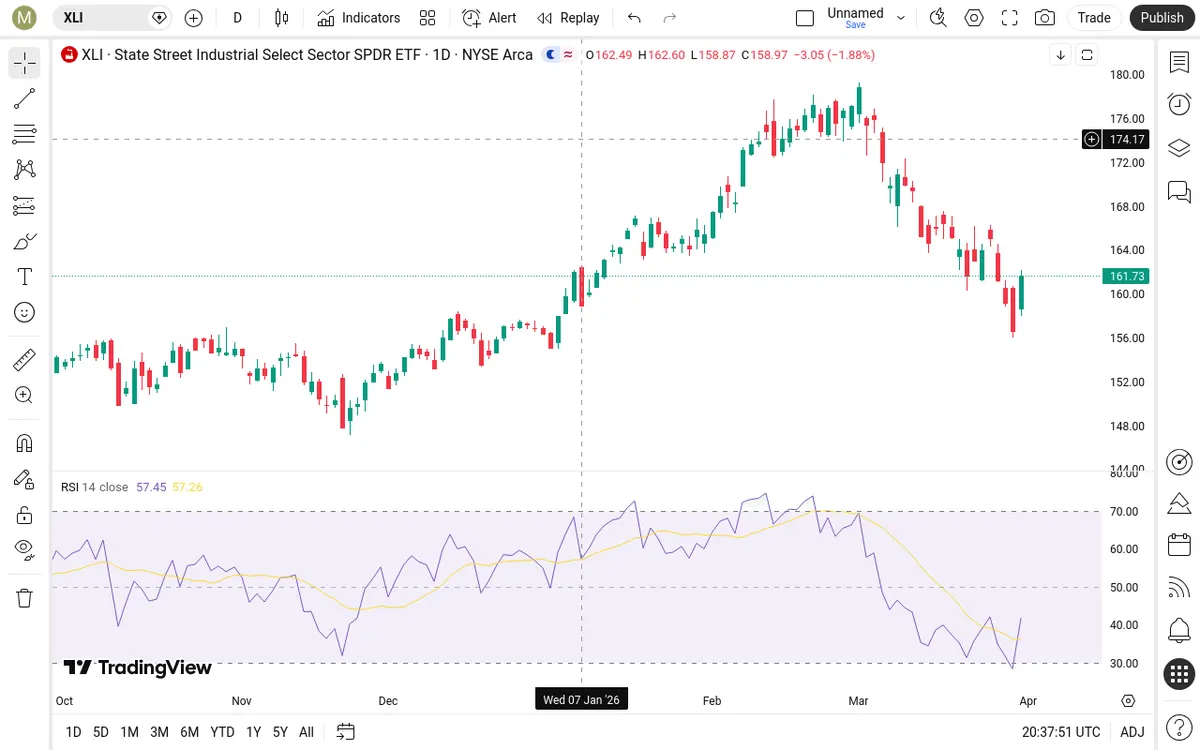
Task: Toggle the layout name checkbox square
Action: pyautogui.click(x=805, y=18)
